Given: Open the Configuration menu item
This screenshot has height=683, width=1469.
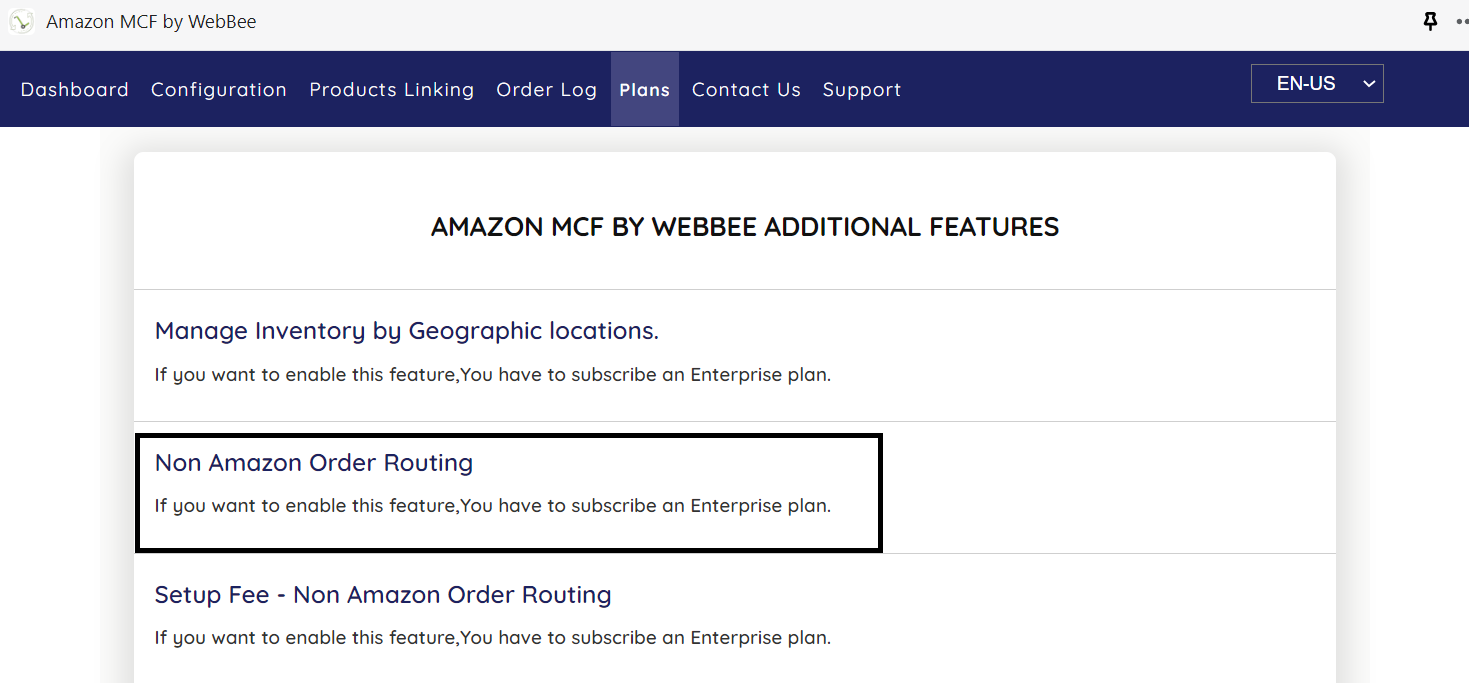Looking at the screenshot, I should click(x=219, y=90).
